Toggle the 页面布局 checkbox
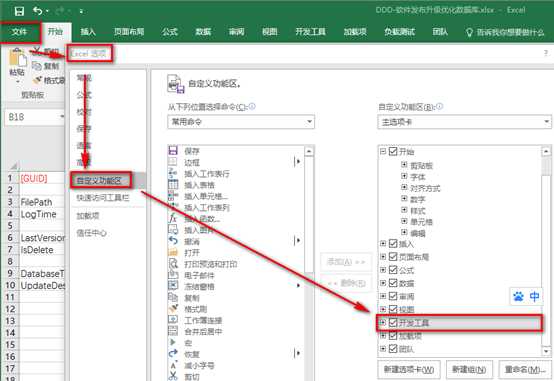 (393, 257)
